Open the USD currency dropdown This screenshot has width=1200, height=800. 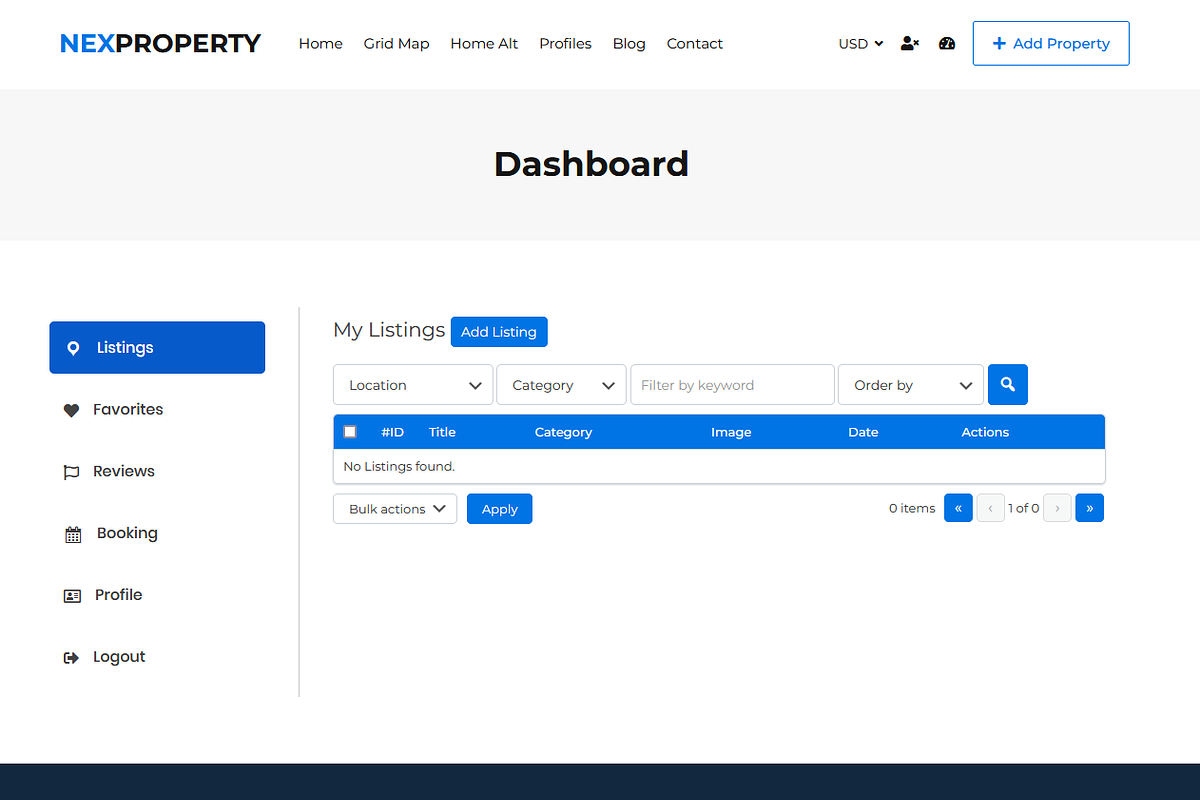coord(860,43)
